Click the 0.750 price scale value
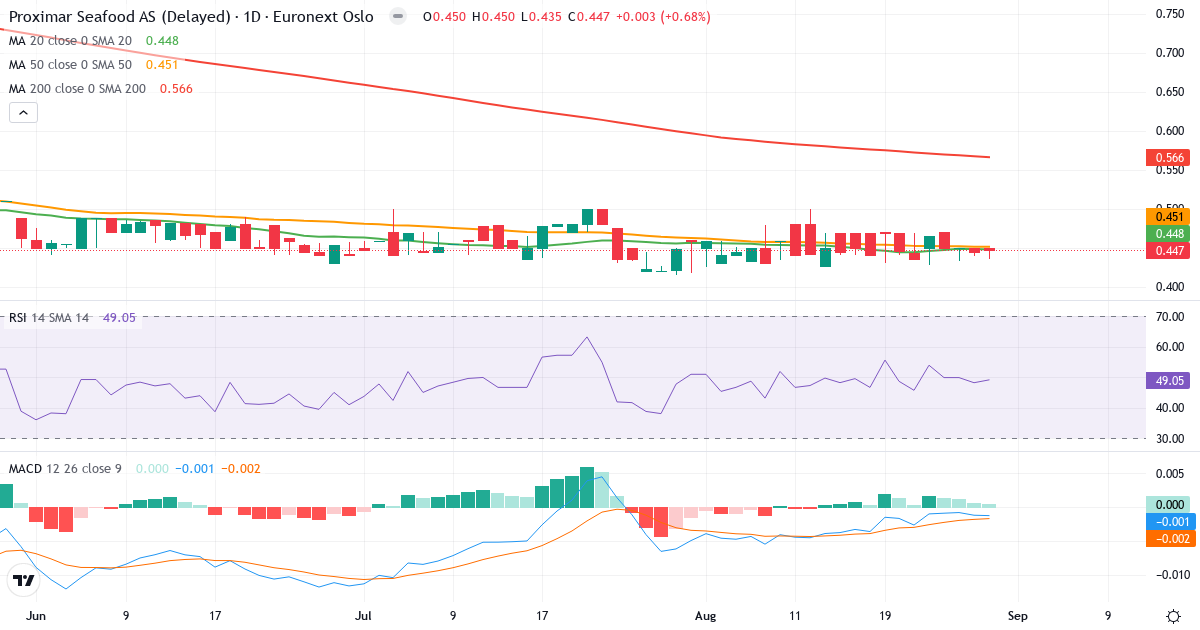This screenshot has width=1200, height=630. (1169, 14)
